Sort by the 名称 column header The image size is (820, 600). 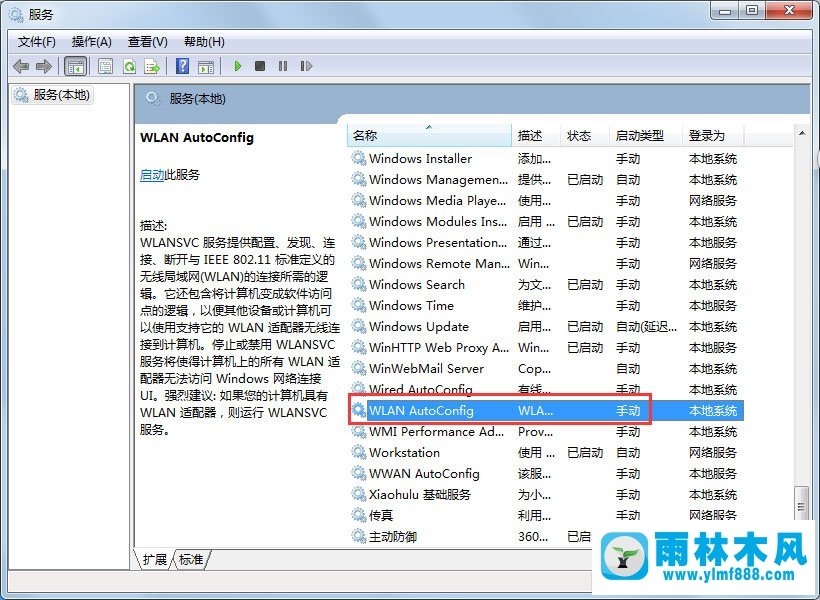pos(429,135)
